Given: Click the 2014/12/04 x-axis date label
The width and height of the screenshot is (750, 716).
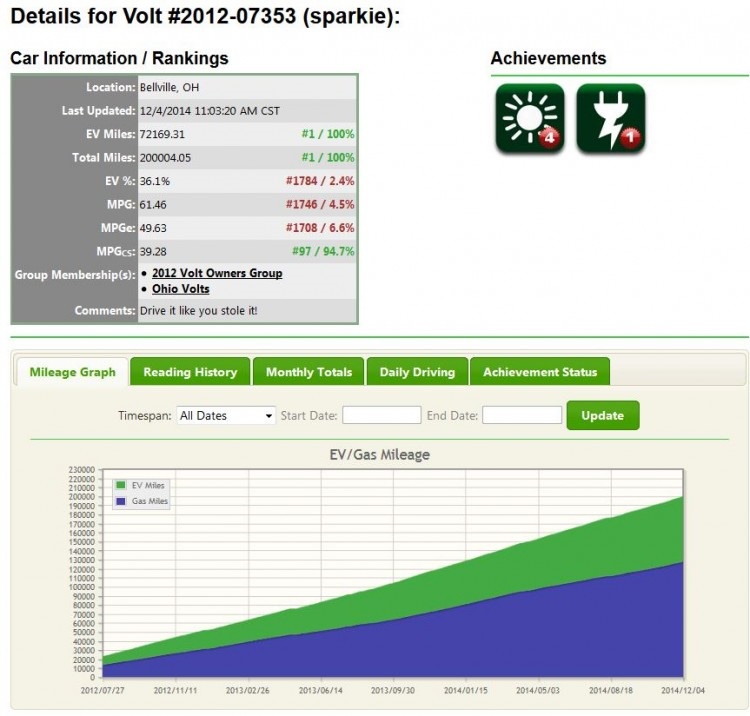Looking at the screenshot, I should [x=683, y=691].
